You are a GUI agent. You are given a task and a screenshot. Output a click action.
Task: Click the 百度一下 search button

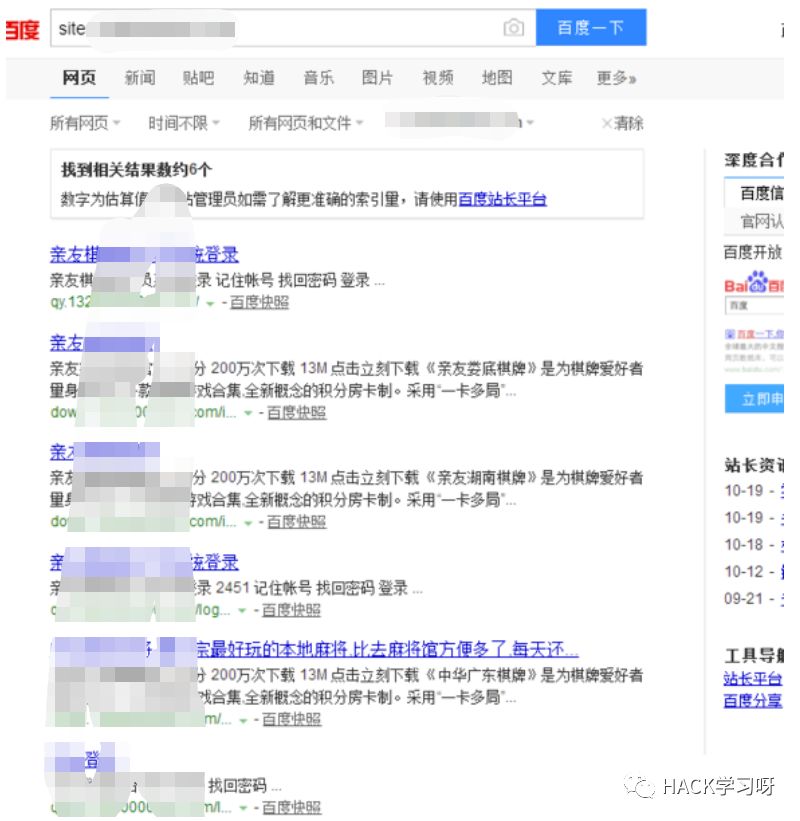click(x=591, y=27)
